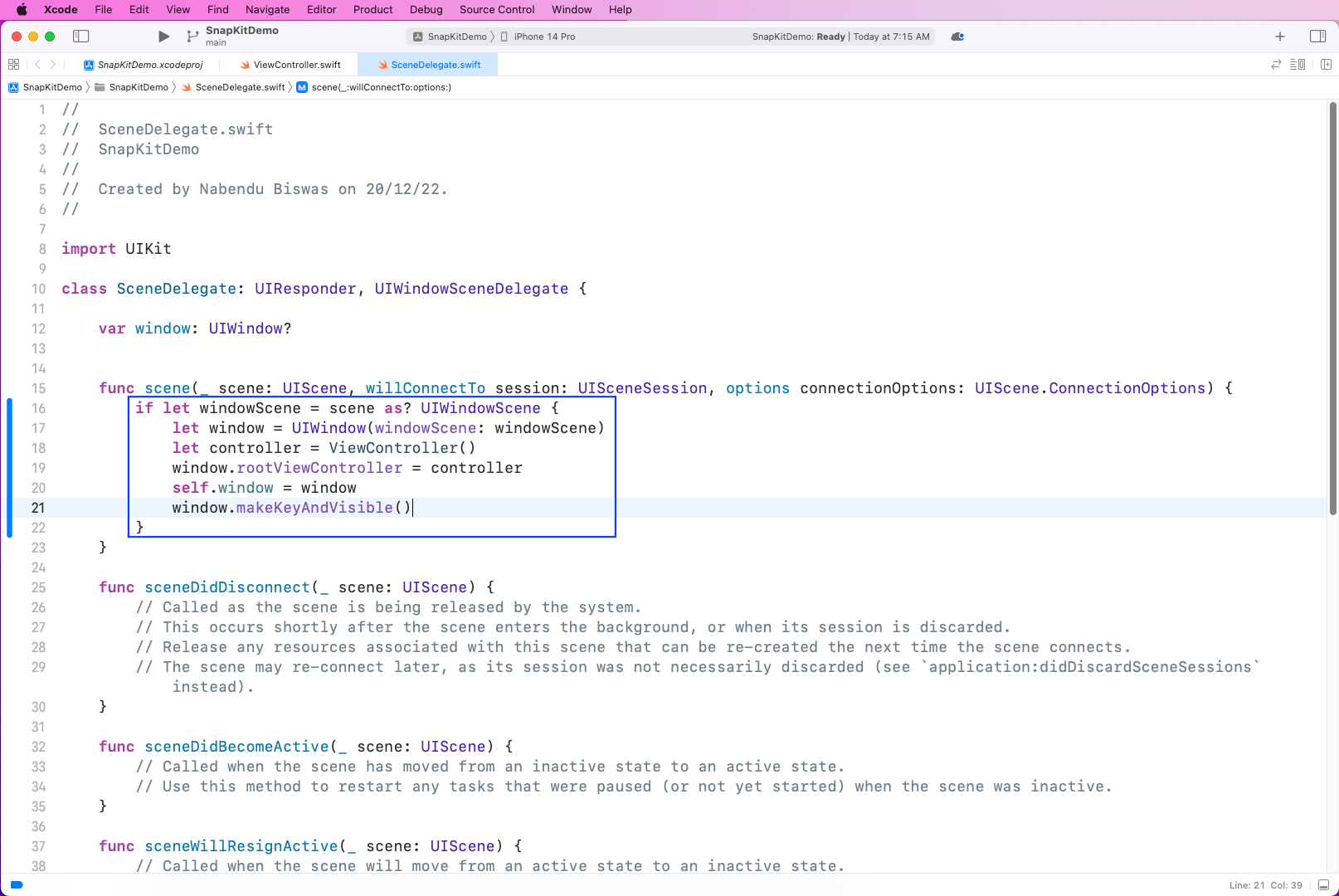Enable code review compare arrows
This screenshot has height=896, width=1339.
click(x=1276, y=65)
